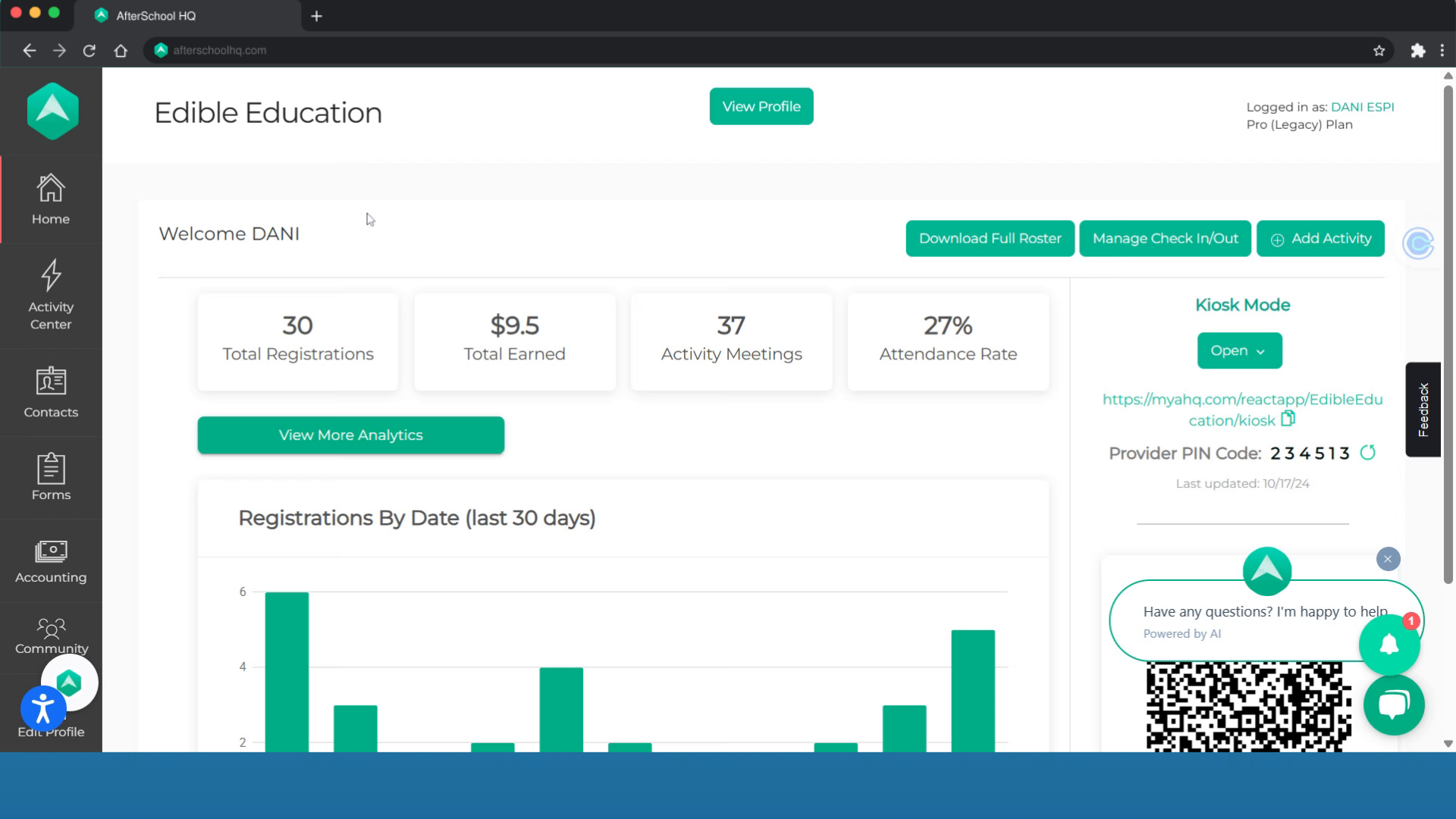The image size is (1456, 819).
Task: Select the AfterSchool HQ browser tab
Action: pyautogui.click(x=187, y=16)
